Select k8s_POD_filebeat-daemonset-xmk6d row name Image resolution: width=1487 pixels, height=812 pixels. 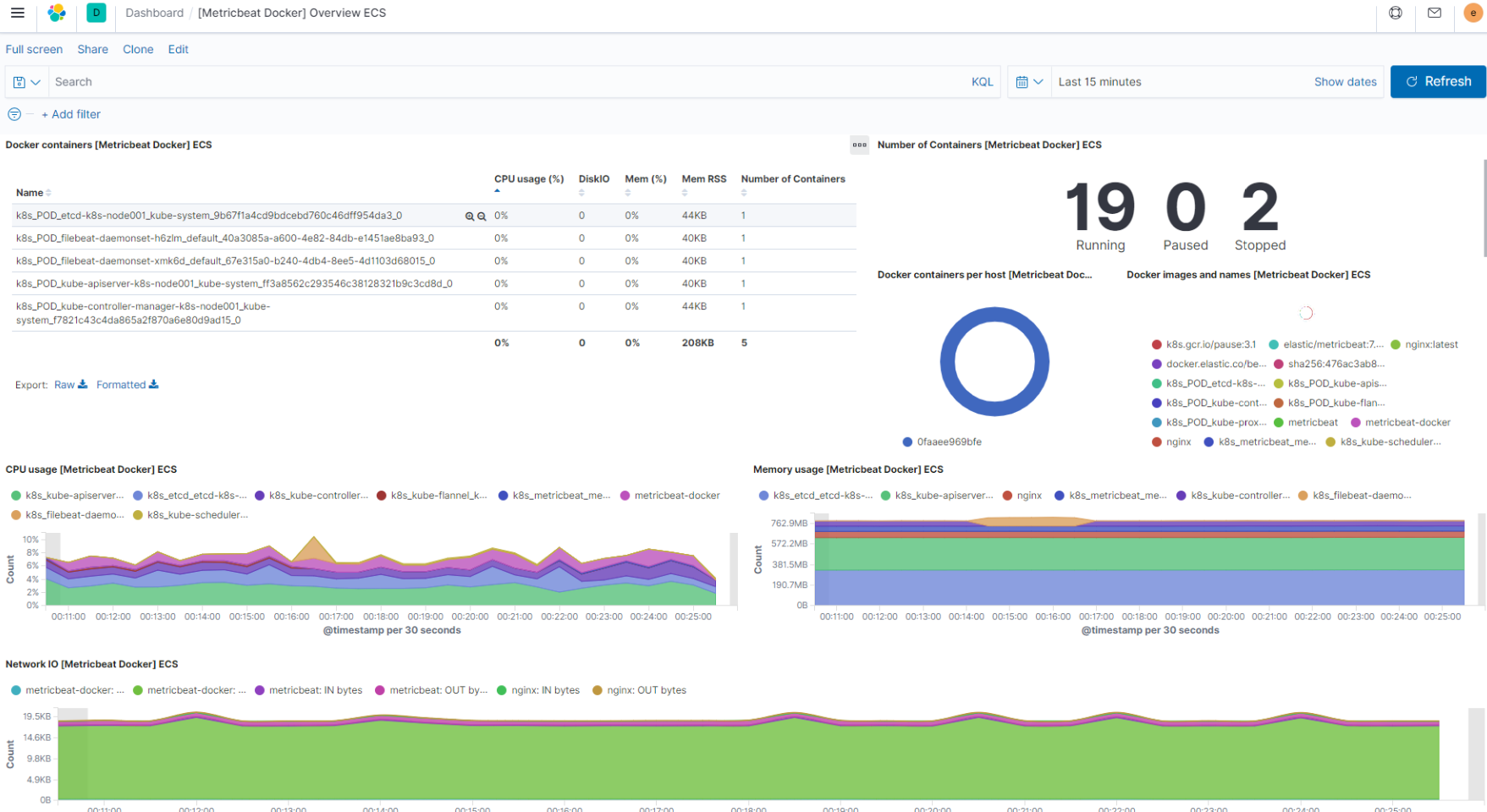coord(225,261)
